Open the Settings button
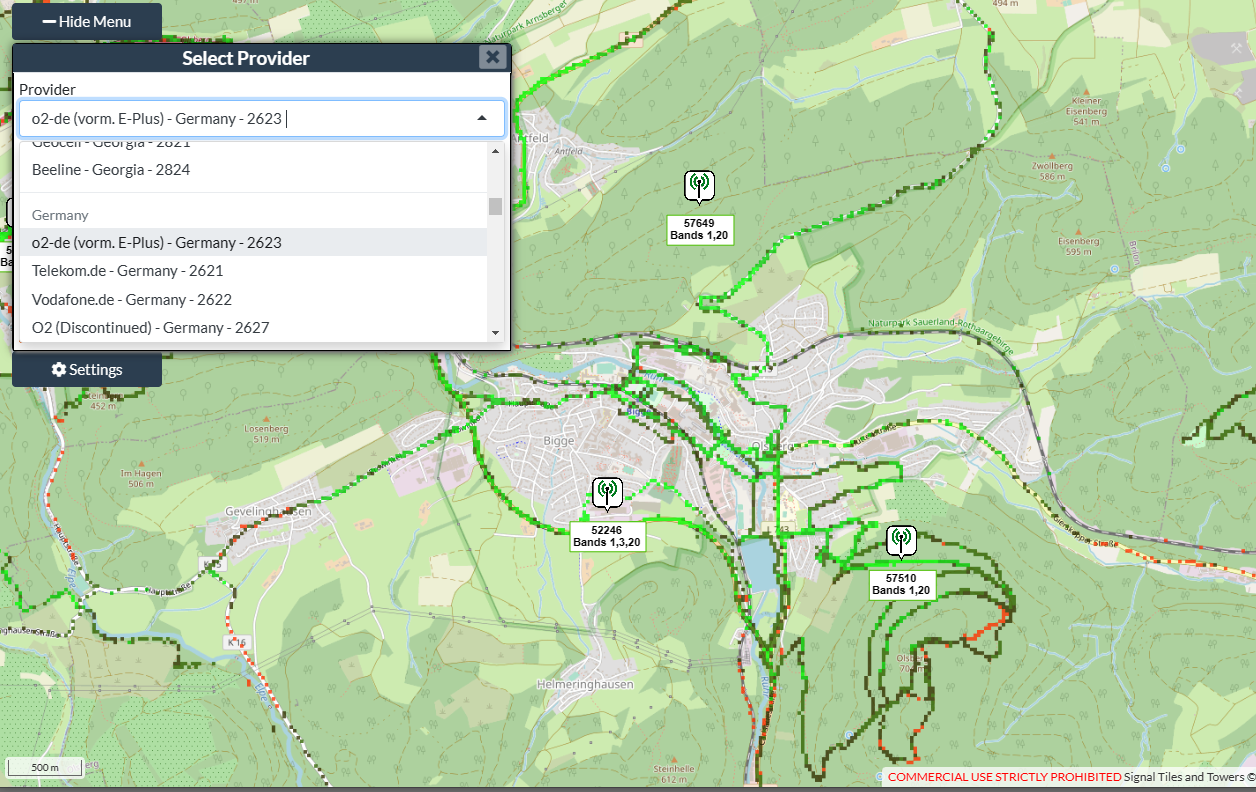This screenshot has height=792, width=1256. pyautogui.click(x=86, y=369)
